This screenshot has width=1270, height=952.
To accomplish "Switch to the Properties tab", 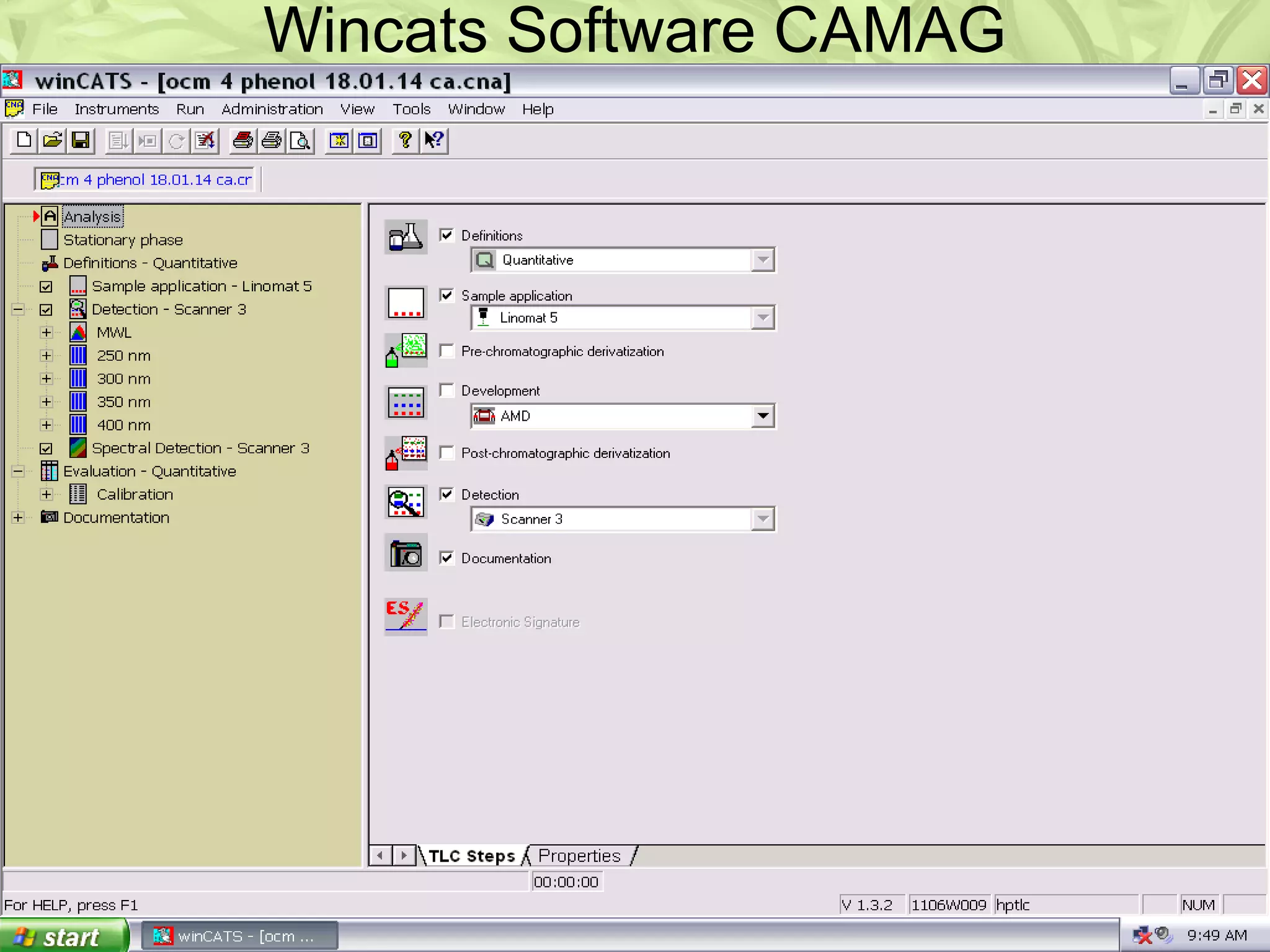I will 579,856.
